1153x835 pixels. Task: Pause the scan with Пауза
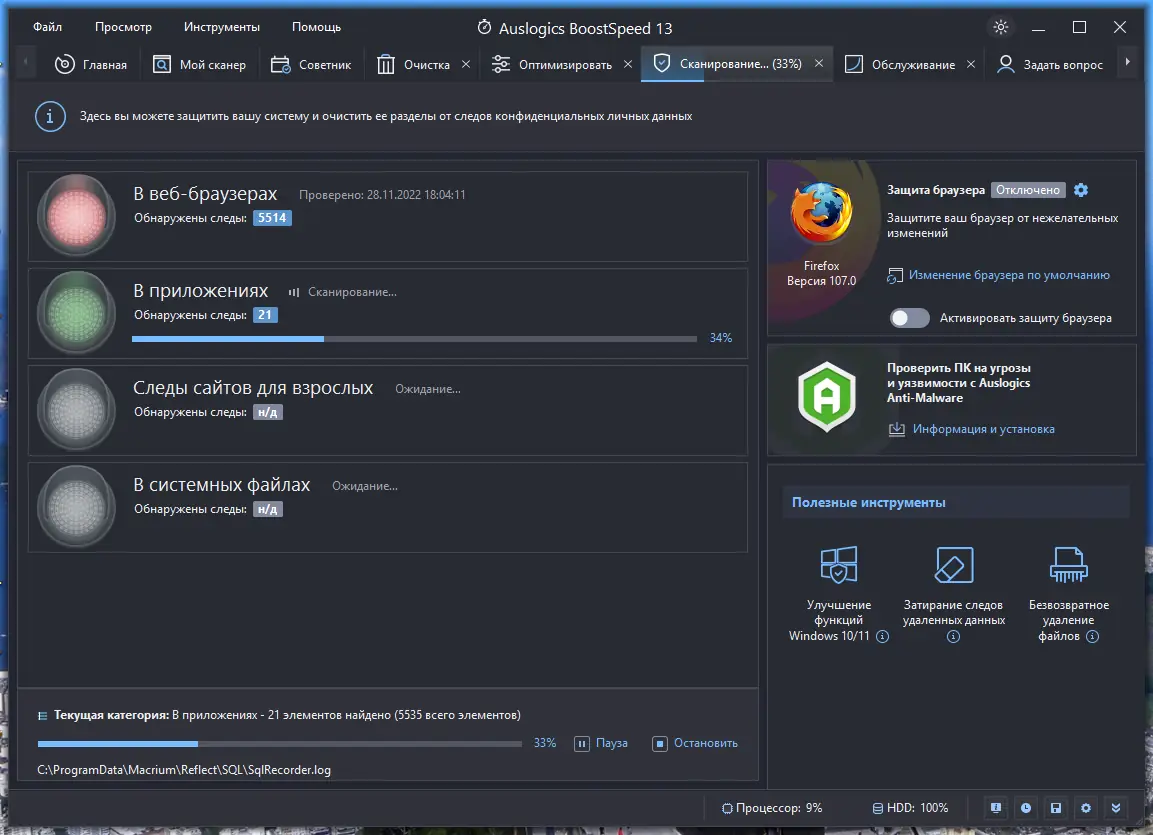(602, 743)
